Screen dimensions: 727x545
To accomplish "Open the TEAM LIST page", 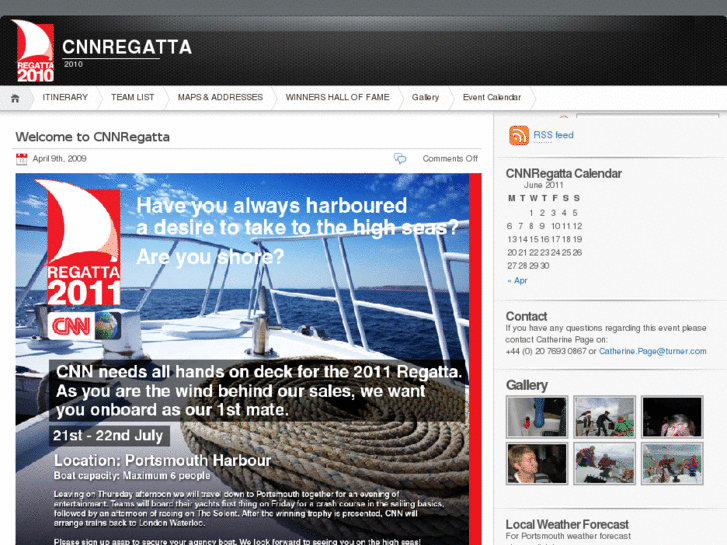I will 133,97.
